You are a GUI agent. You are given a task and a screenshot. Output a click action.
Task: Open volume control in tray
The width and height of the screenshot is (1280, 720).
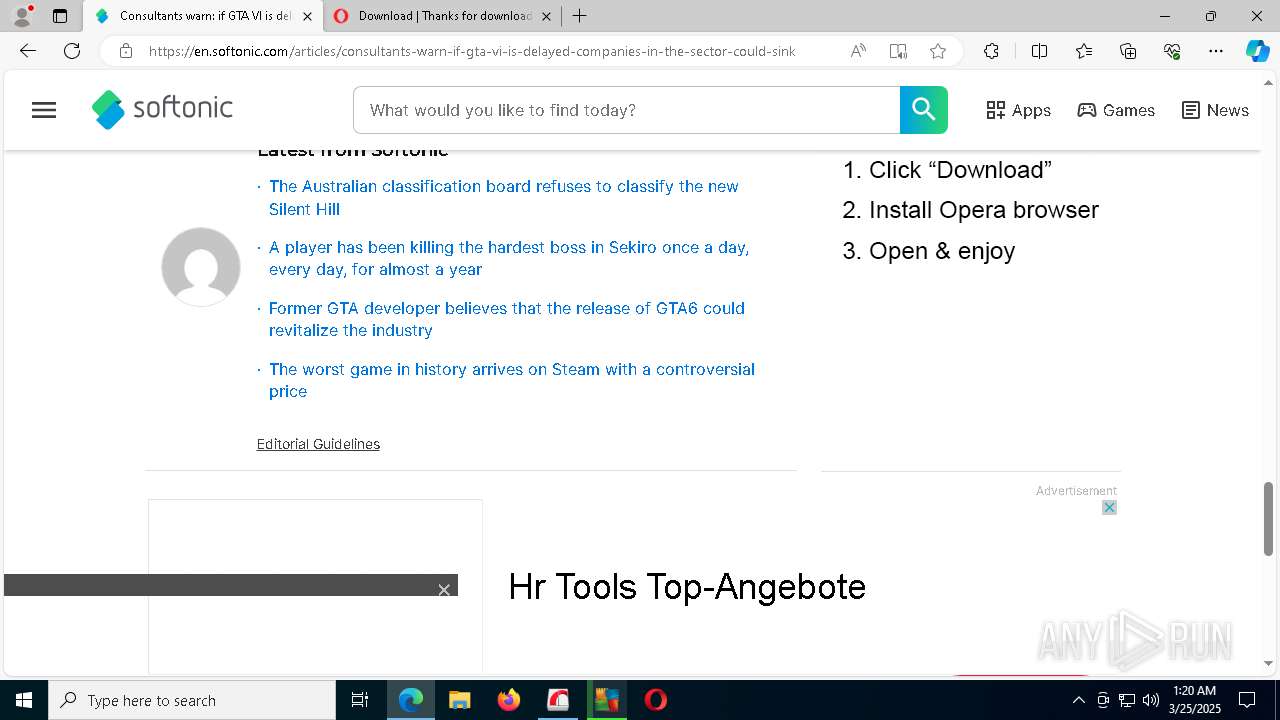(1151, 700)
